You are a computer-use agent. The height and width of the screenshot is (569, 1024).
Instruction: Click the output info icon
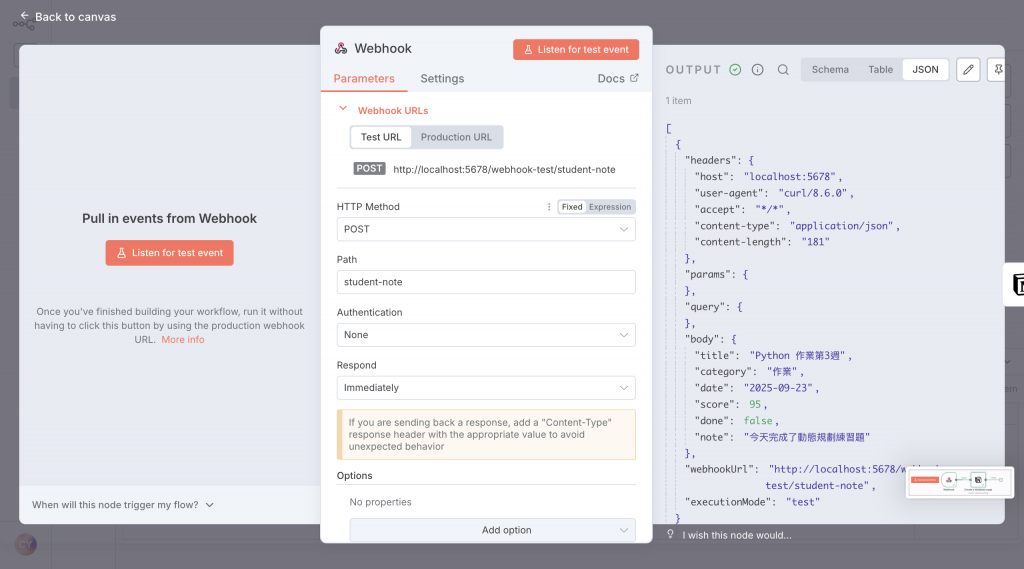tap(758, 70)
